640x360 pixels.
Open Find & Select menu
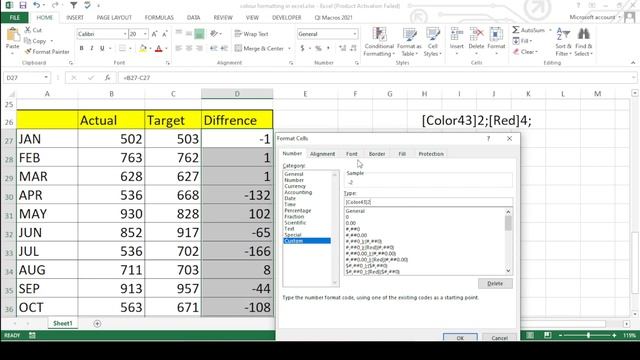coord(583,42)
